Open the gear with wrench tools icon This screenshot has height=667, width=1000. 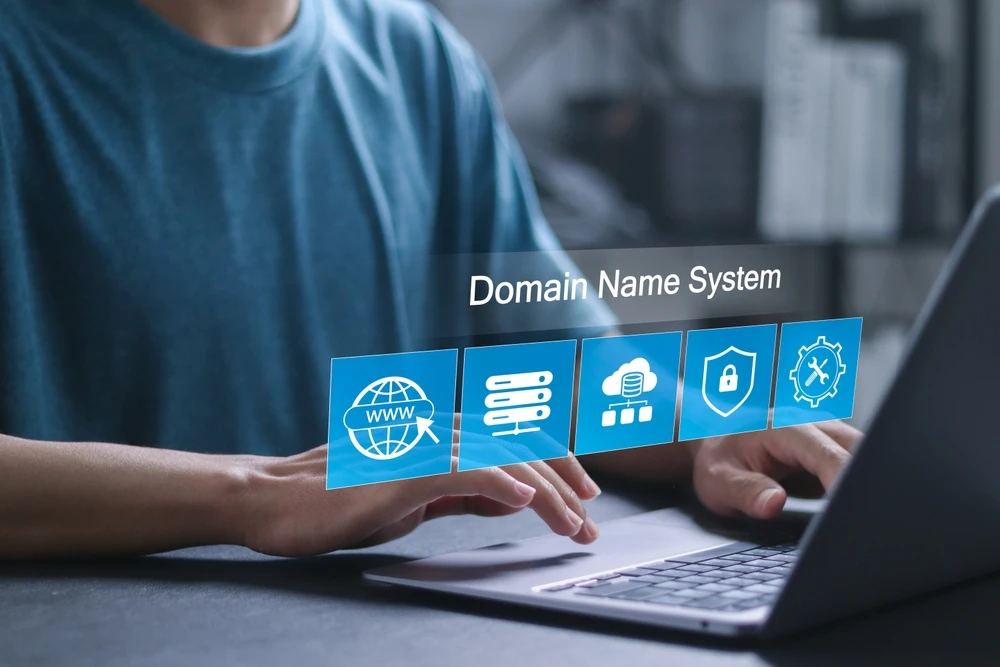pyautogui.click(x=817, y=372)
